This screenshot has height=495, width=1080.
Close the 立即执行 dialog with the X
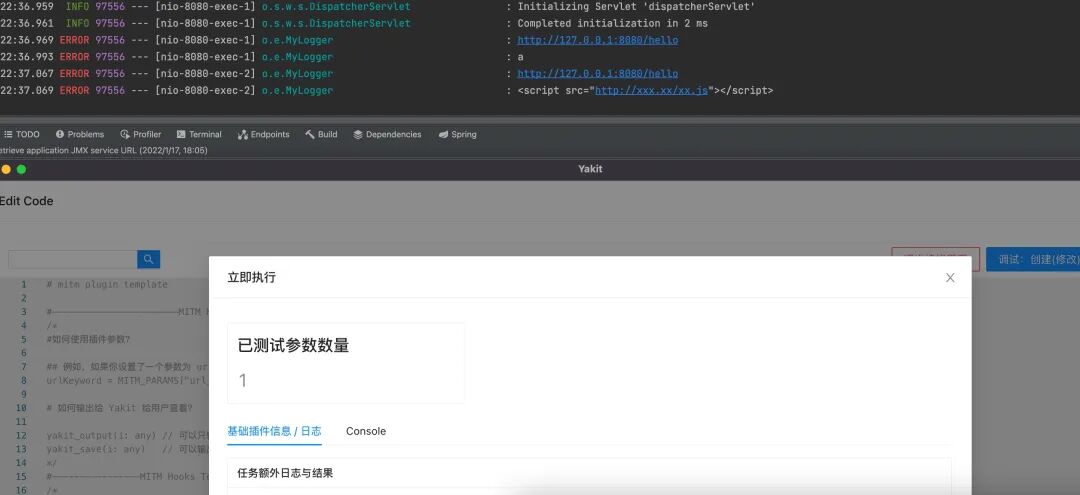click(x=950, y=277)
